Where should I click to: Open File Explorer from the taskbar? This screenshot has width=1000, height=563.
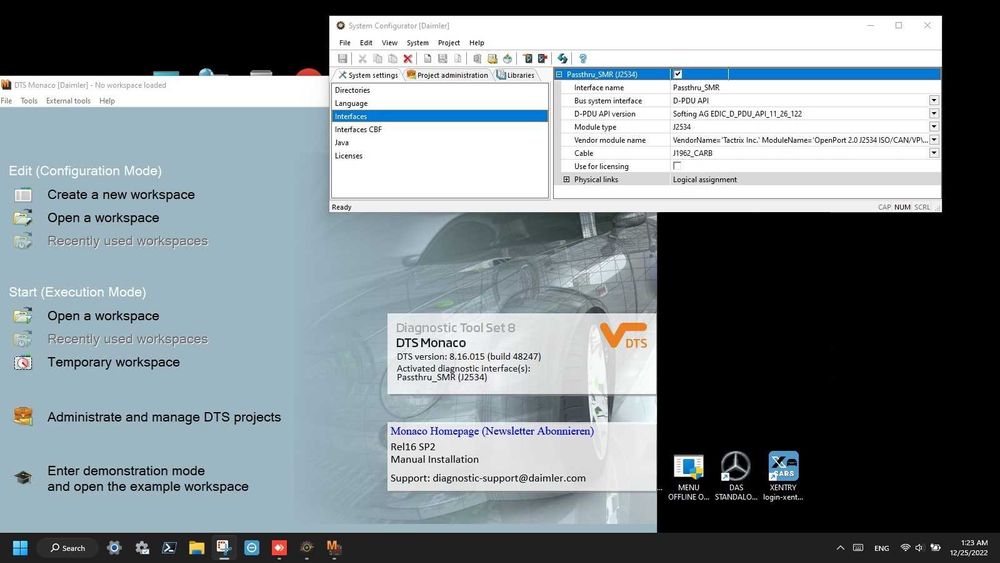[x=196, y=548]
